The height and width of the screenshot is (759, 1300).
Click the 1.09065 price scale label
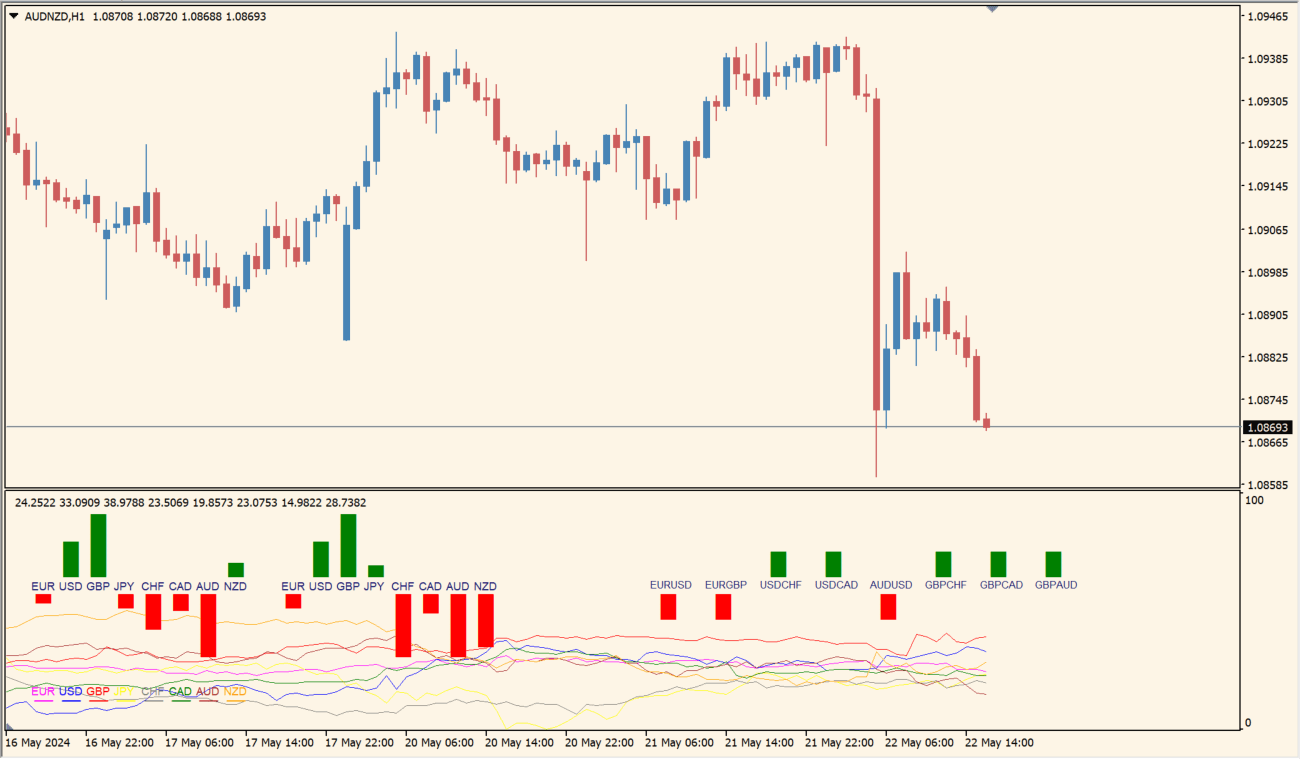click(x=1266, y=229)
